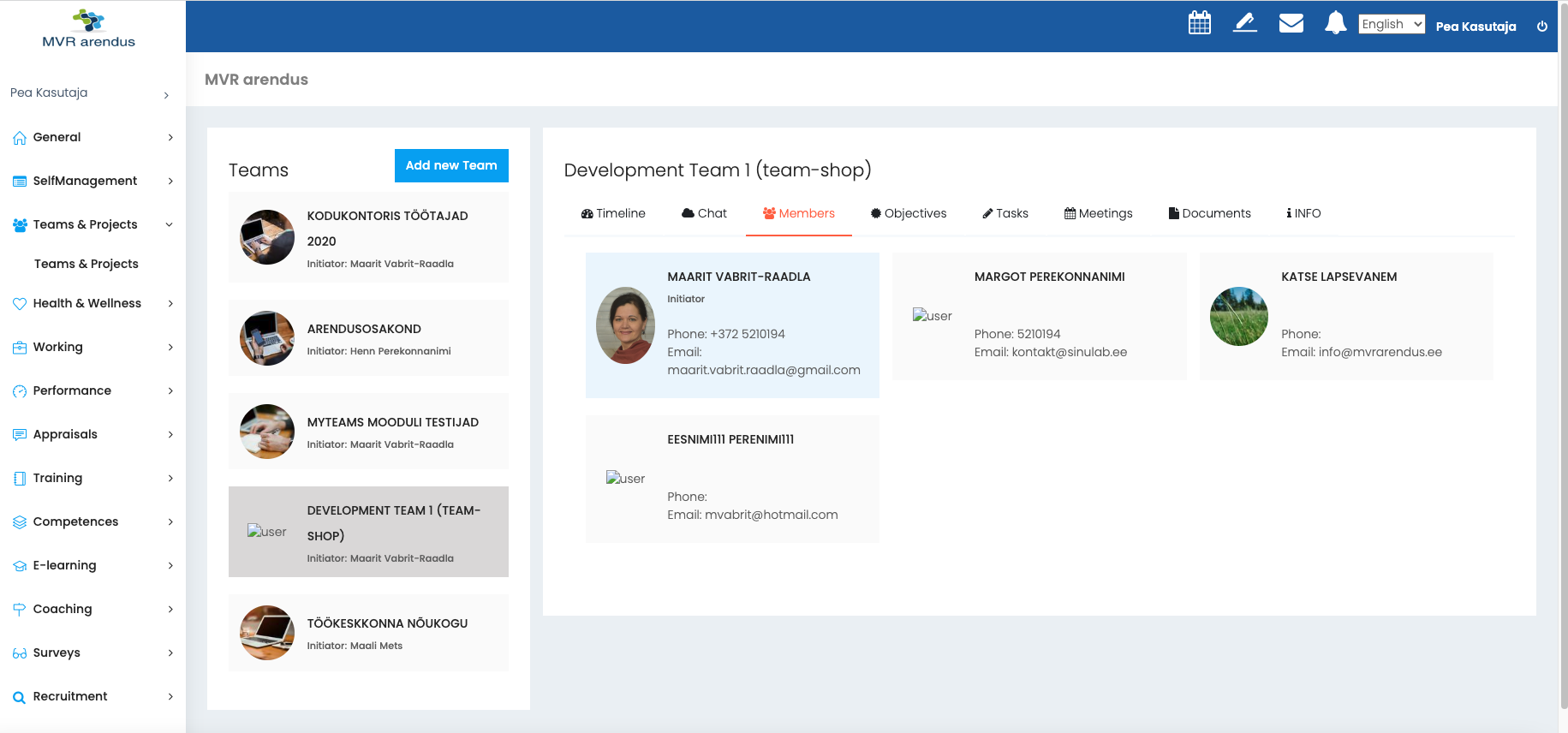1568x733 pixels.
Task: Switch to the Chat tab
Action: tap(704, 213)
